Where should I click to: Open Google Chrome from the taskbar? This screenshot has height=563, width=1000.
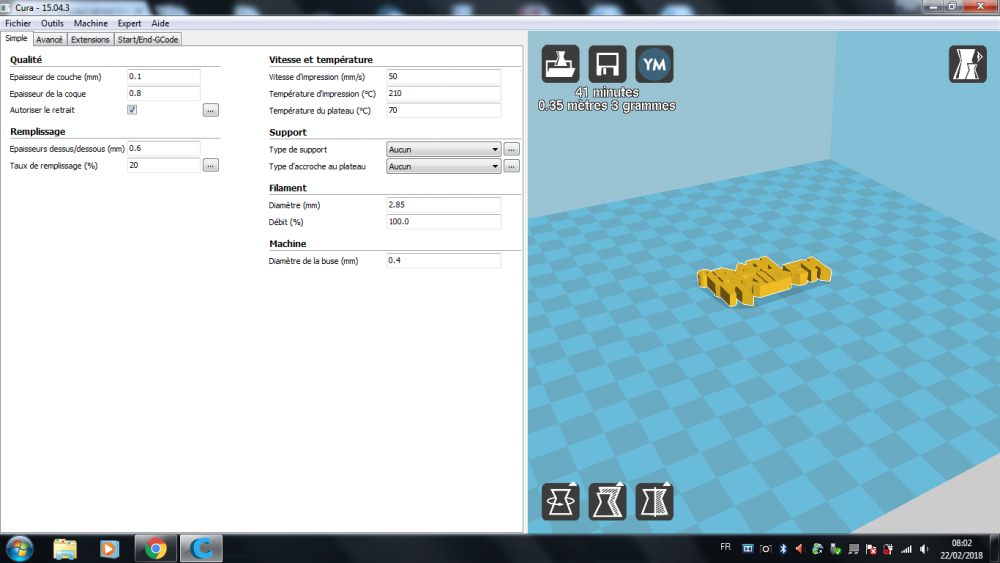(x=156, y=548)
